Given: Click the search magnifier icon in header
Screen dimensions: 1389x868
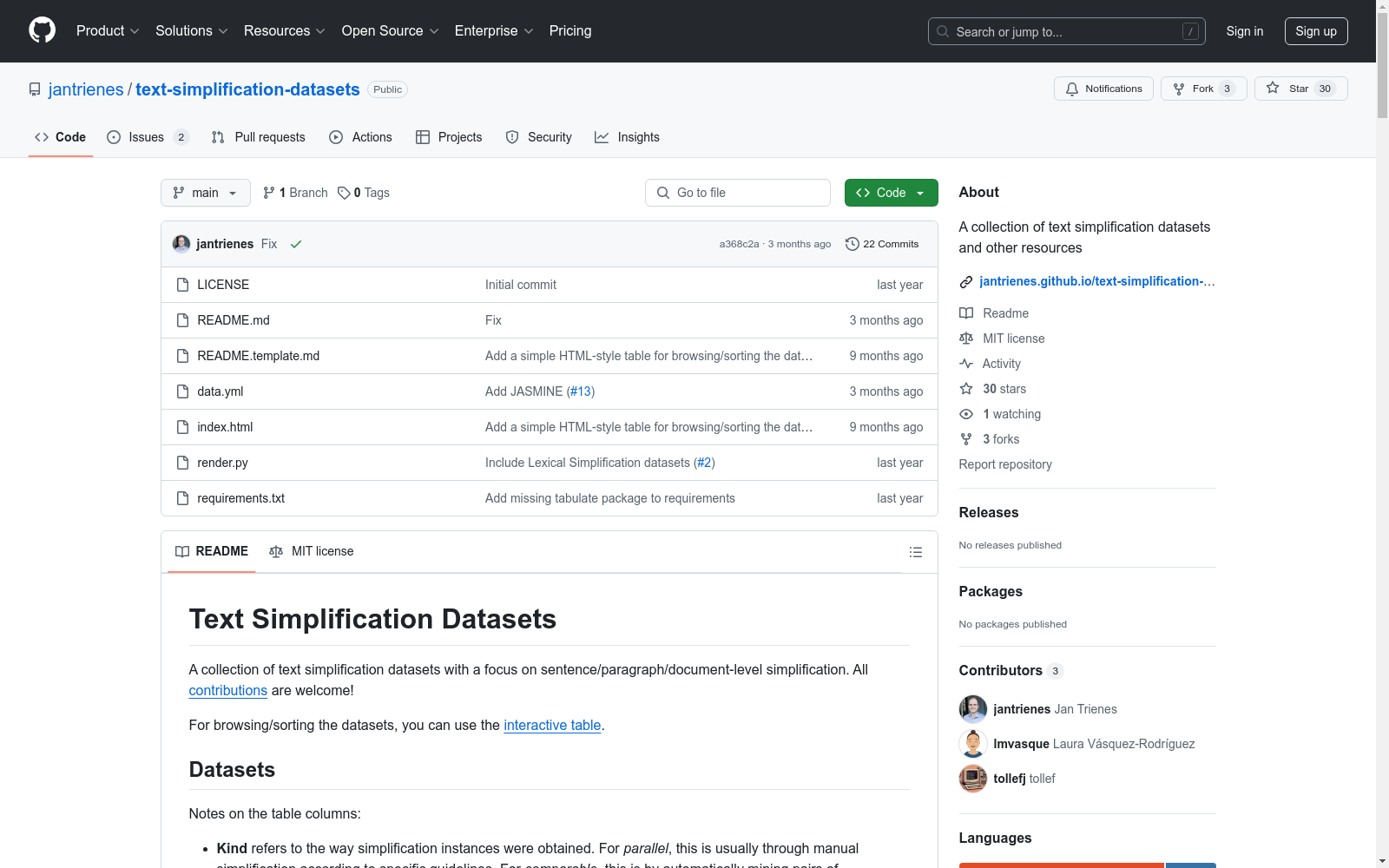Looking at the screenshot, I should tap(943, 31).
